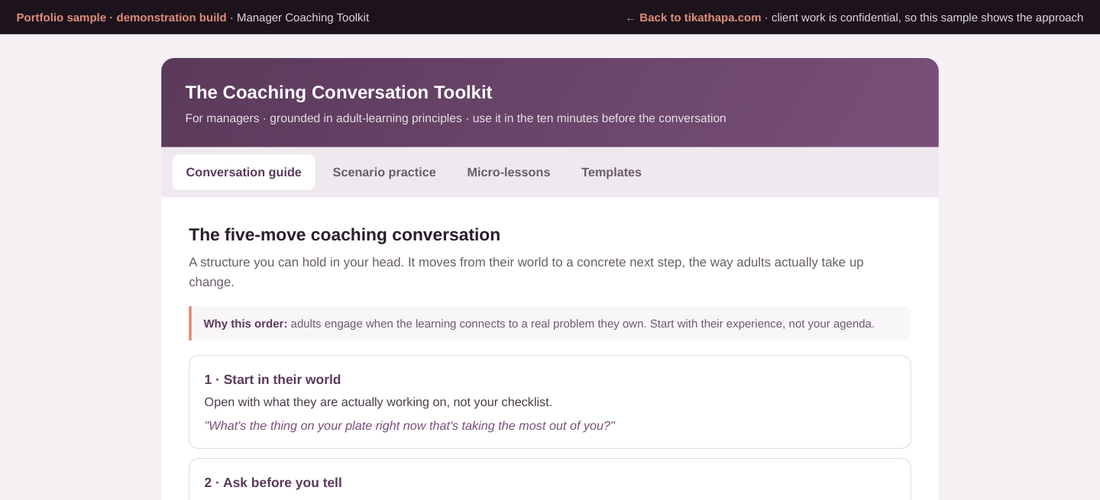Click 'The Coaching Conversation Toolkit' title

339,93
